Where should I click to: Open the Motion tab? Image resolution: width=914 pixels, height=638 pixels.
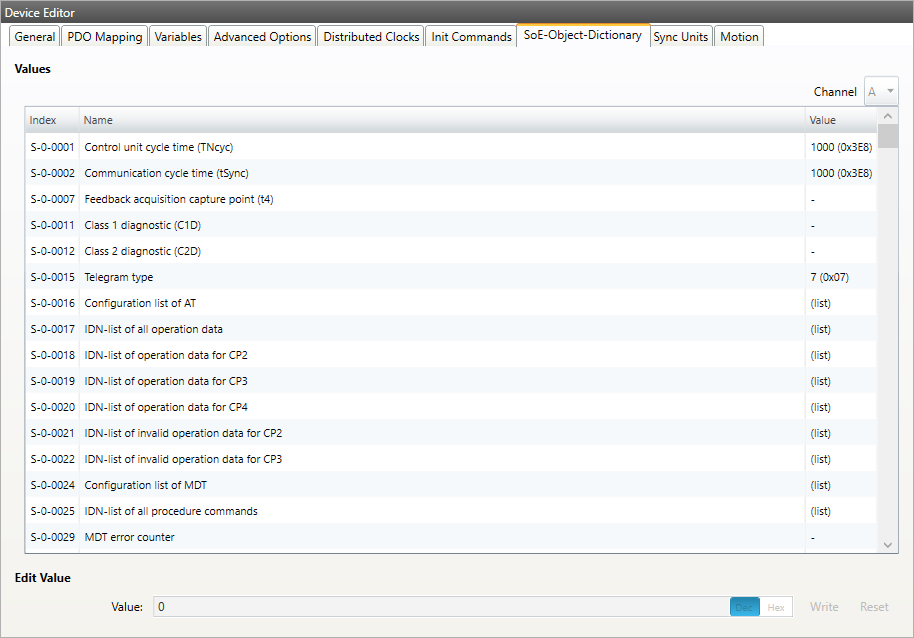(739, 37)
